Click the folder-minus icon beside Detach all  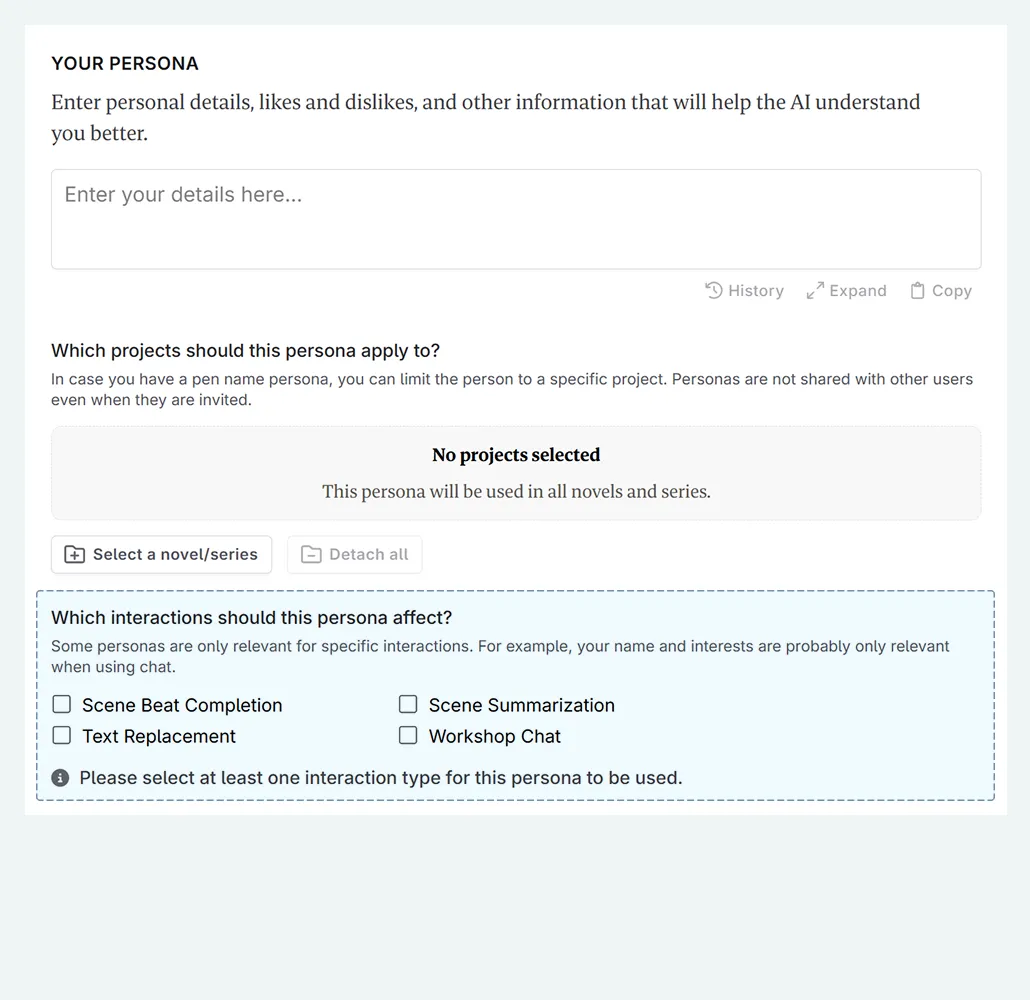point(311,555)
